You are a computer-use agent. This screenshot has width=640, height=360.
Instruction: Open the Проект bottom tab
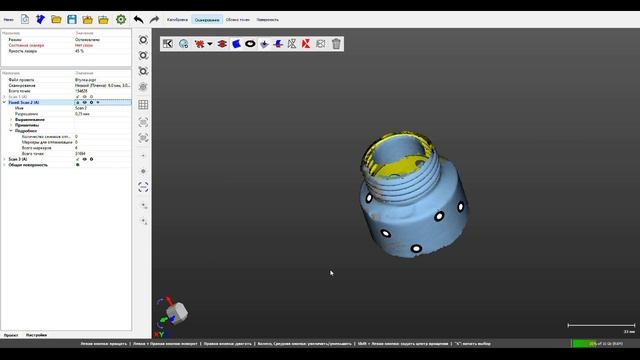tap(11, 335)
